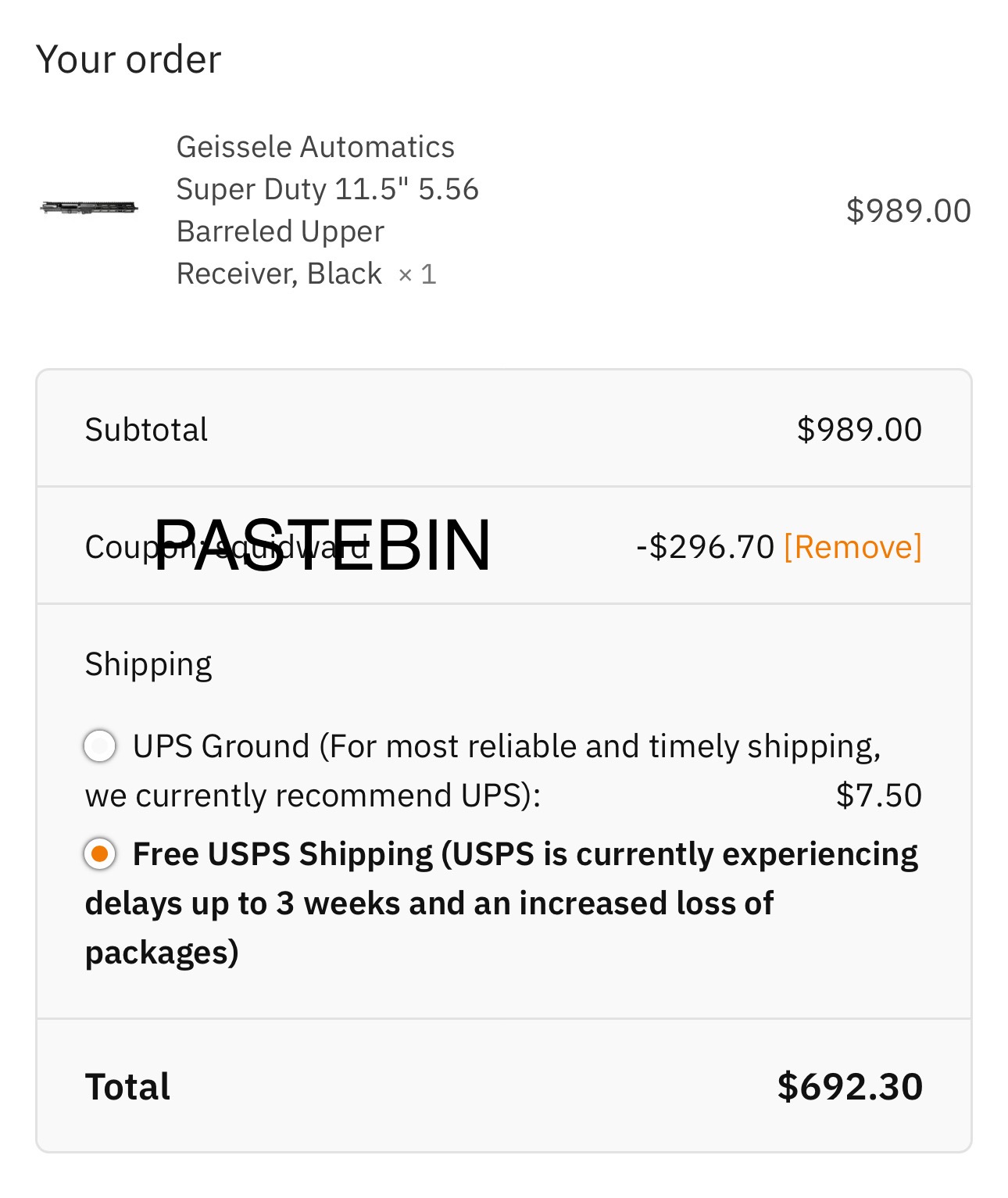Click the $692.30 total amount

point(850,1086)
